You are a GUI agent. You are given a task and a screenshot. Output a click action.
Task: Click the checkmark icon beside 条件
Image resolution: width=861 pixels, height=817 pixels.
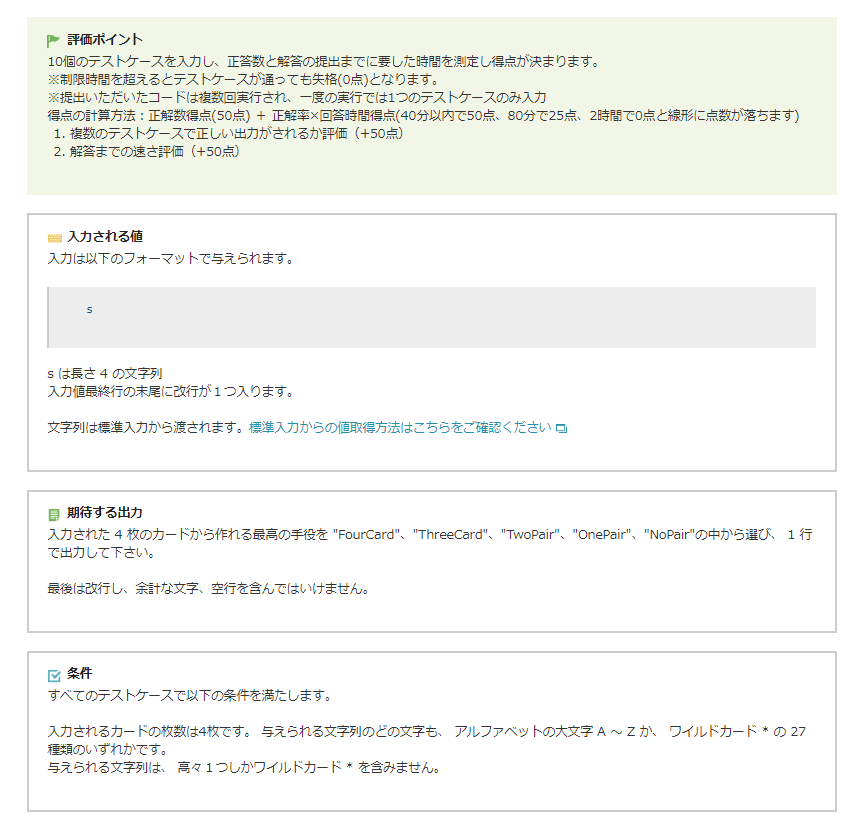(x=54, y=675)
